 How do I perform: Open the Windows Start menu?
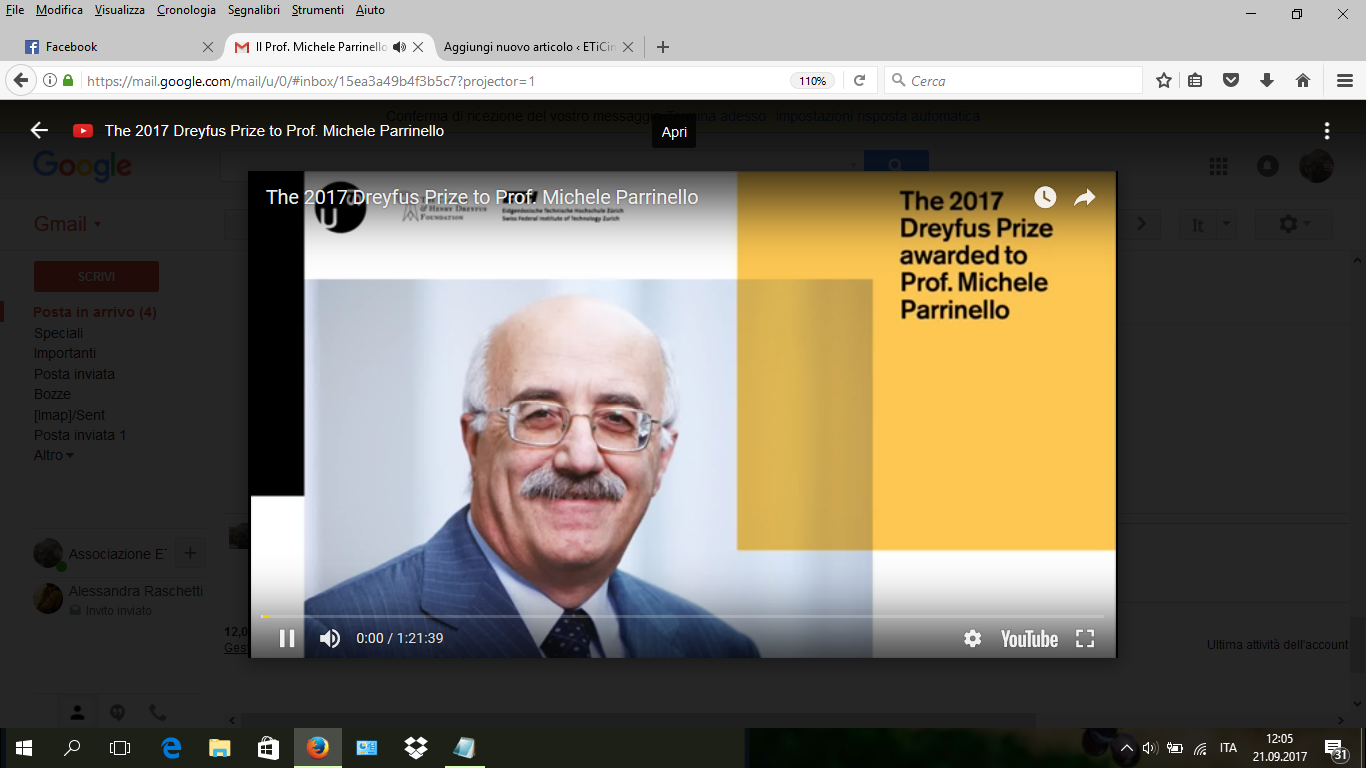(x=24, y=748)
